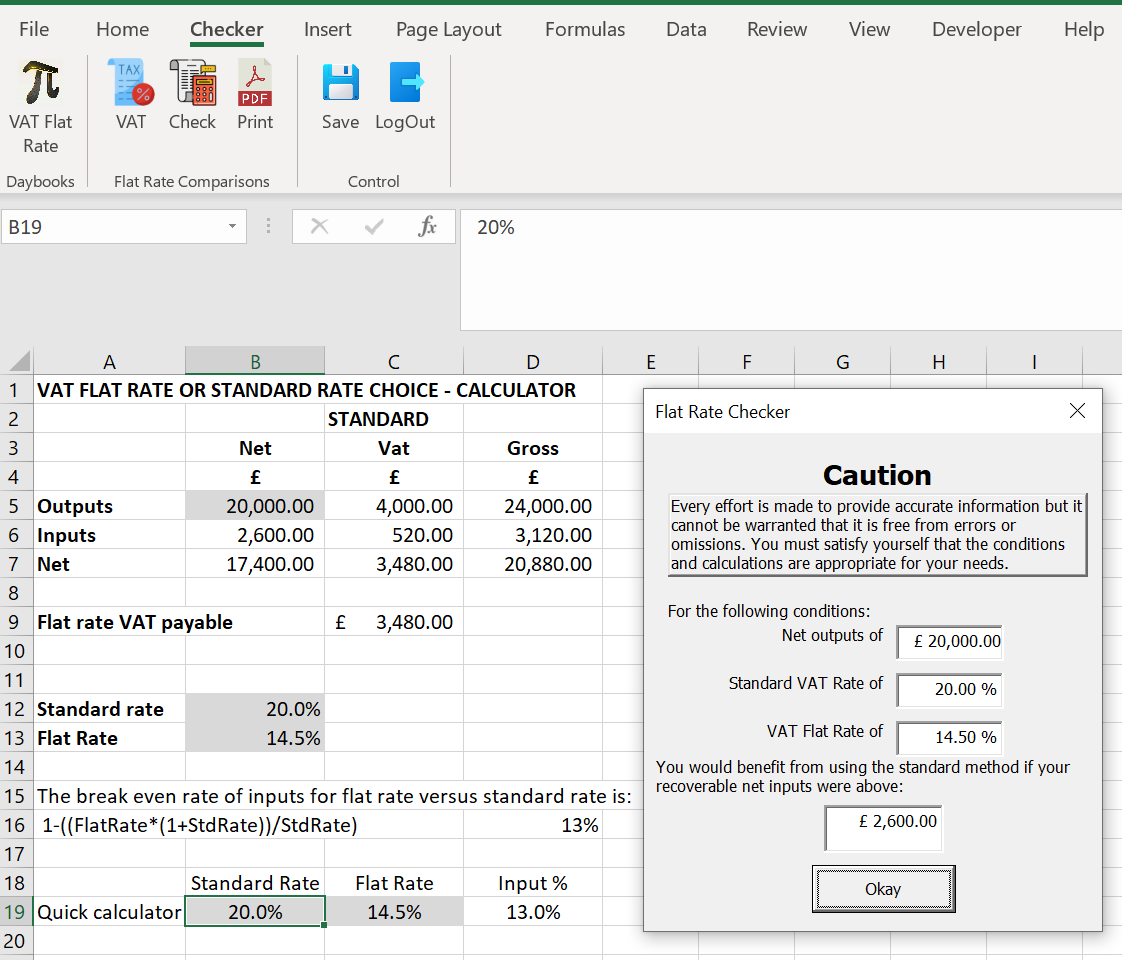The height and width of the screenshot is (960, 1122).
Task: Select Flat Rate cell 14.5% in row 13
Action: [255, 738]
